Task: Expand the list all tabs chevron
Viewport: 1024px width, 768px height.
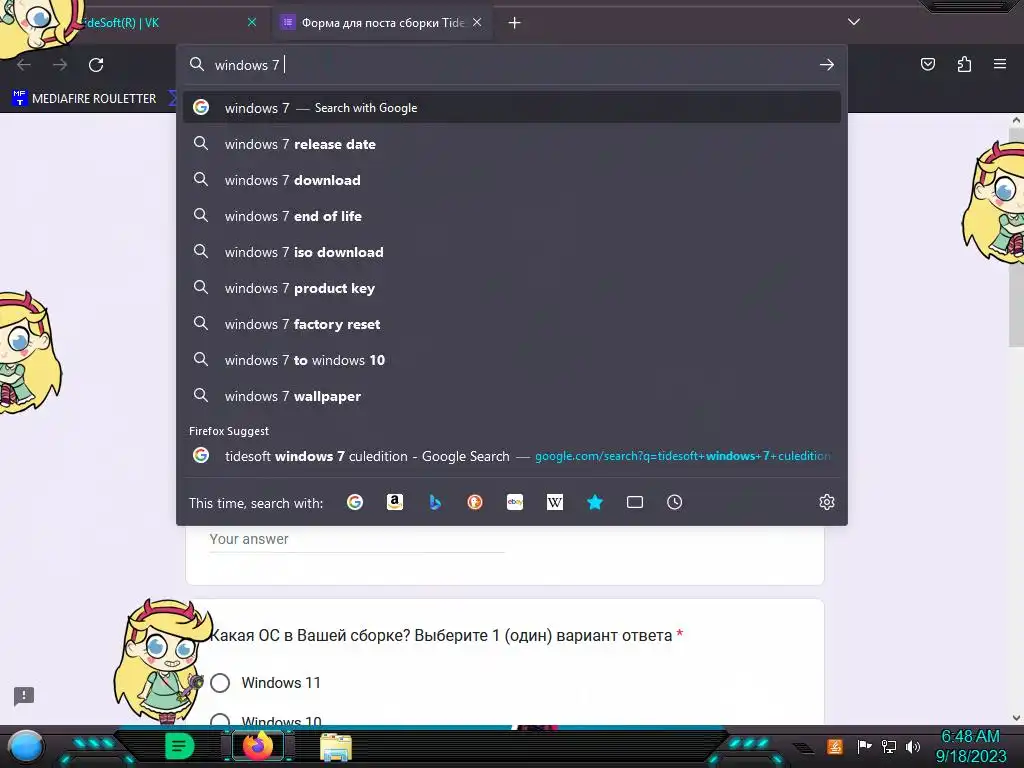Action: pyautogui.click(x=854, y=22)
